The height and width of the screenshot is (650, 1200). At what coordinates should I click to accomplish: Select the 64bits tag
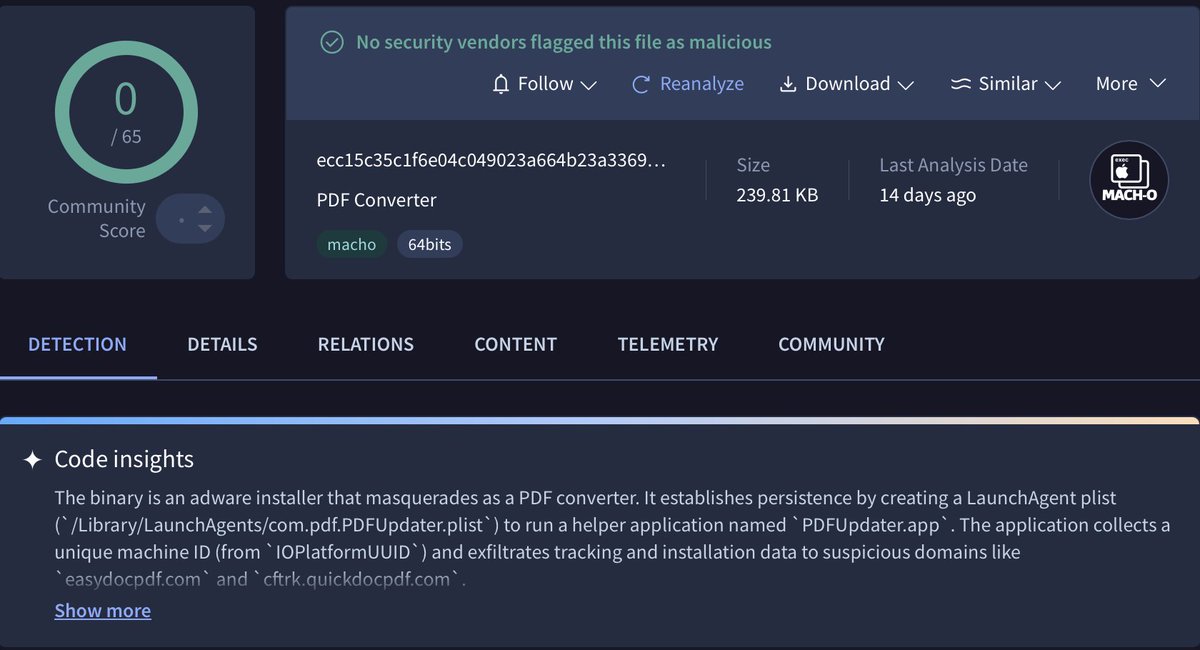(x=430, y=244)
